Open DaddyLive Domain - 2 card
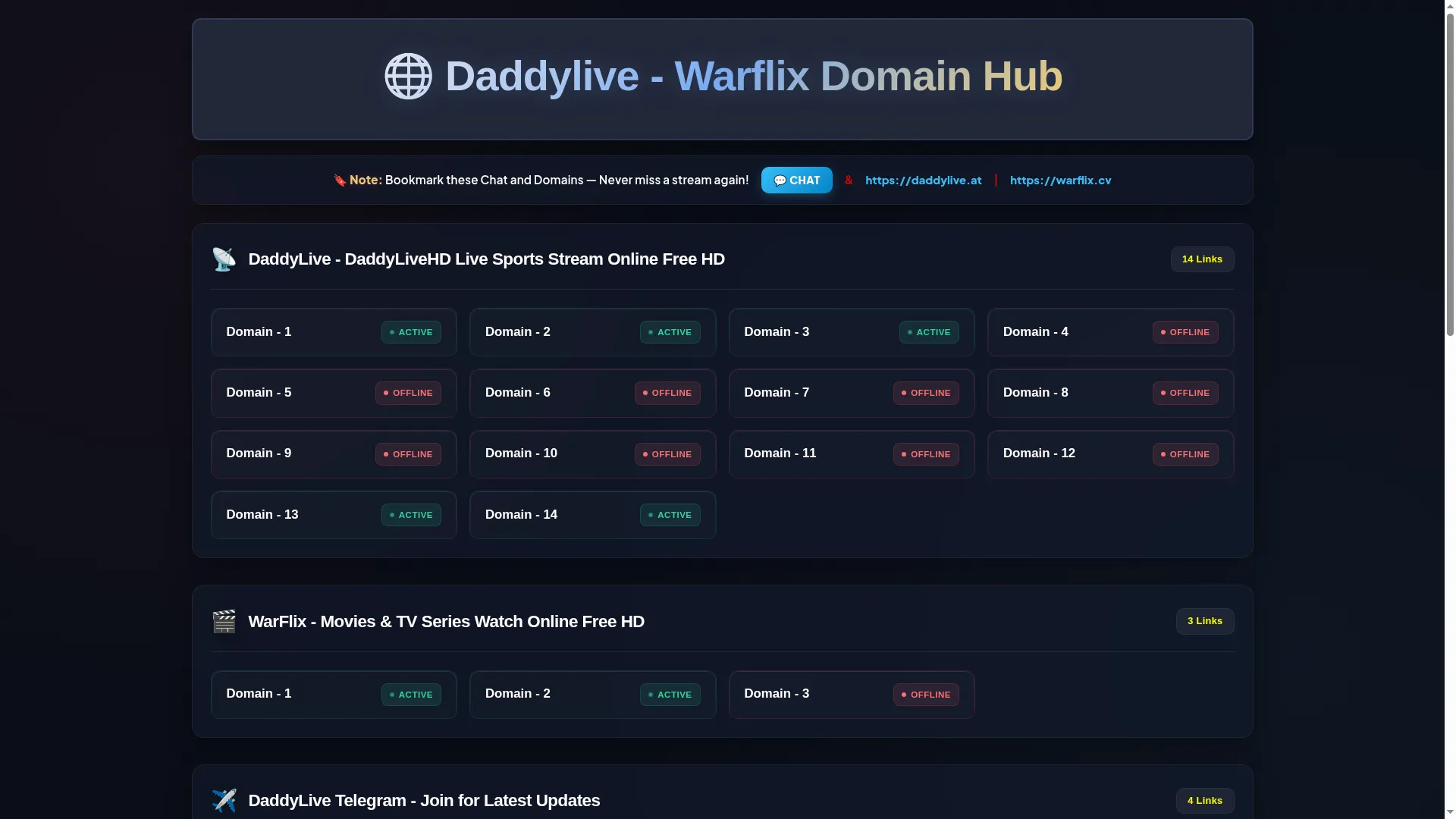The width and height of the screenshot is (1456, 819). [x=592, y=332]
